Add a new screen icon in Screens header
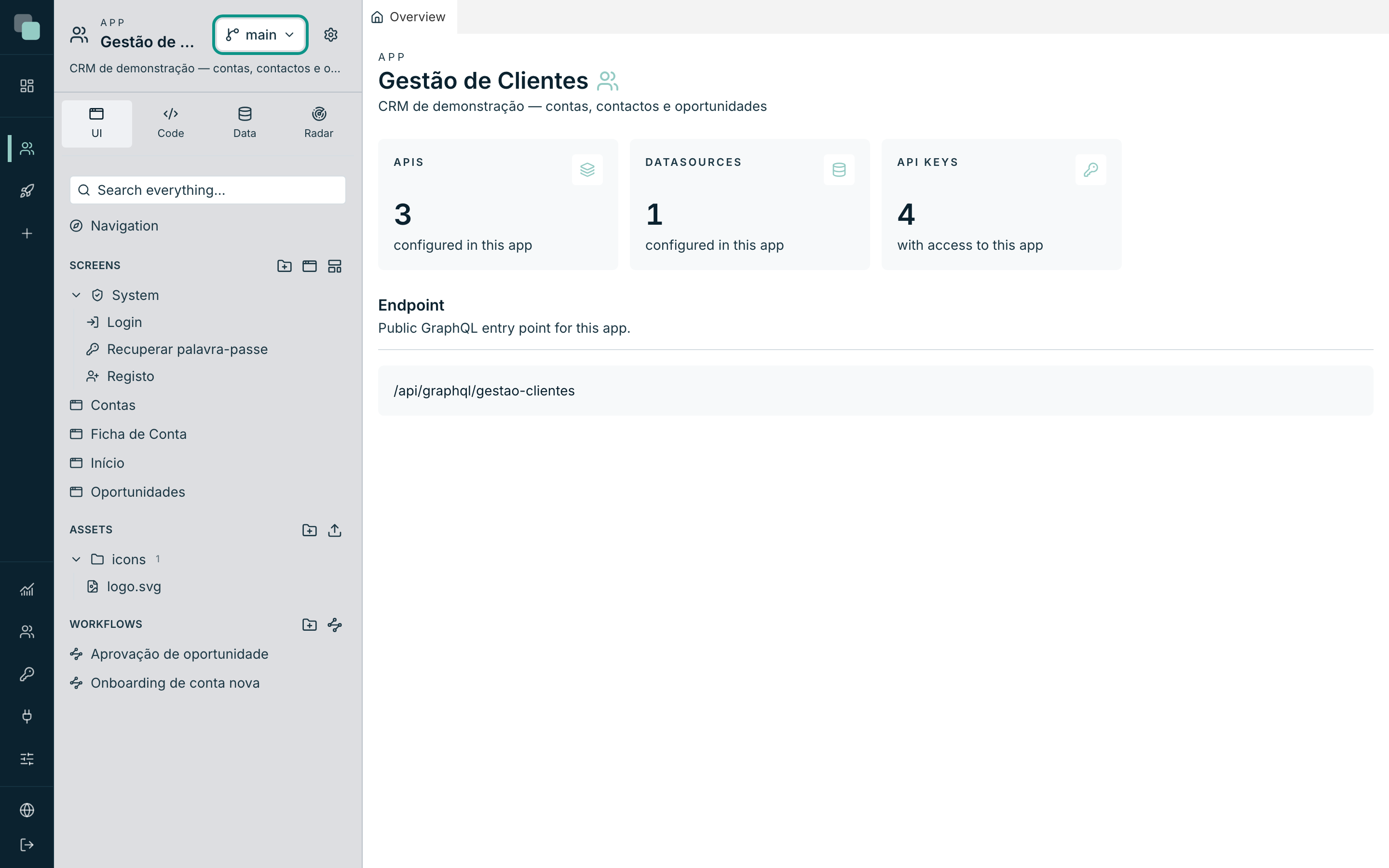Viewport: 1389px width, 868px height. click(x=309, y=266)
